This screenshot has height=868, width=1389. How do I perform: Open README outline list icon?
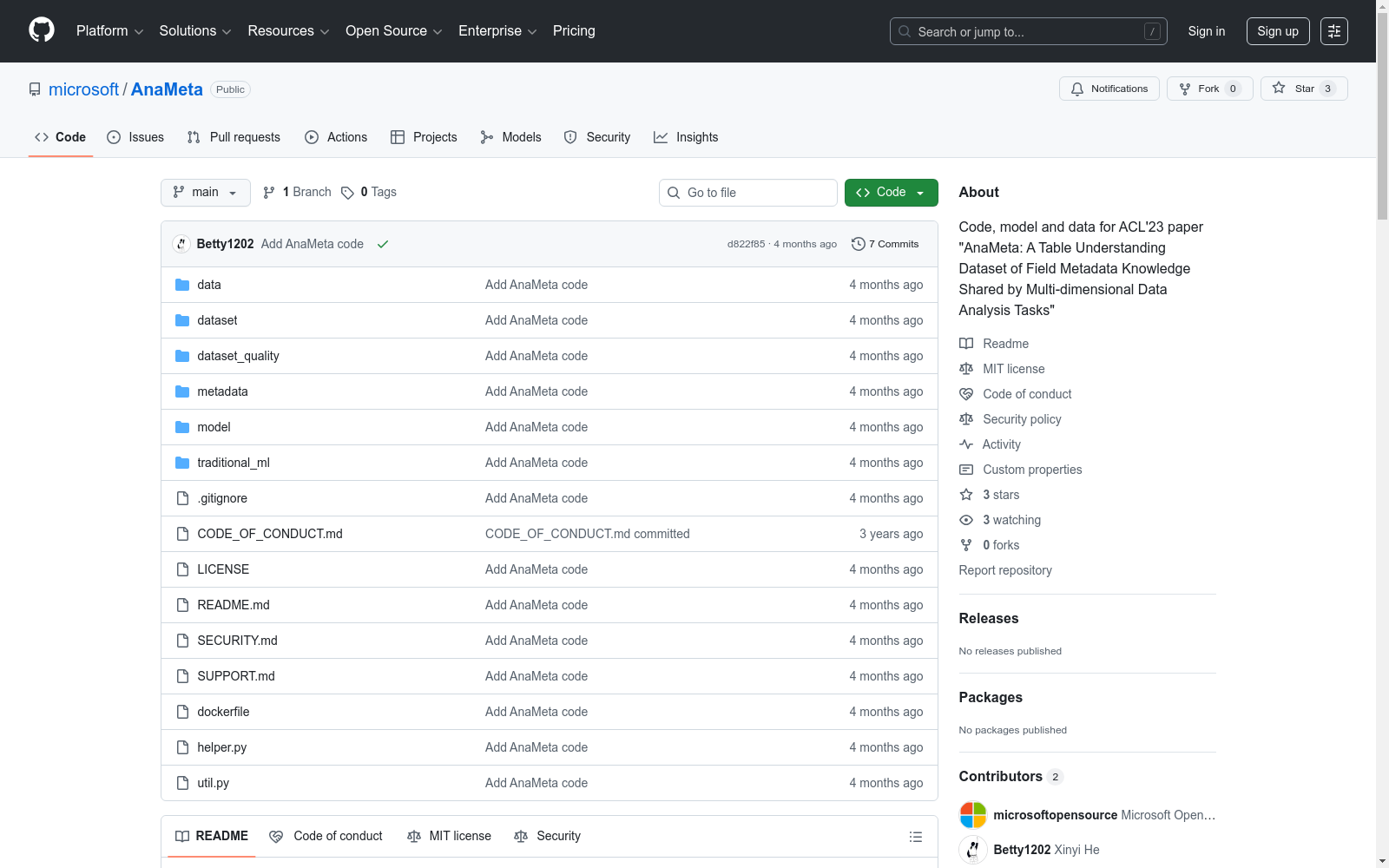[915, 837]
